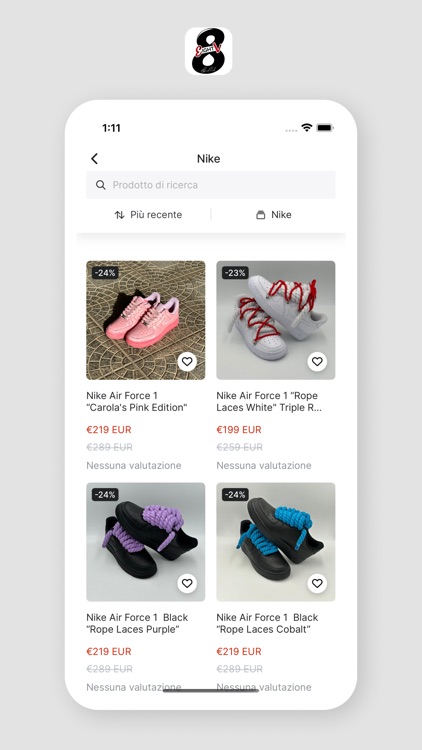Go back using the left chevron arrow
422x750 pixels.
94,159
